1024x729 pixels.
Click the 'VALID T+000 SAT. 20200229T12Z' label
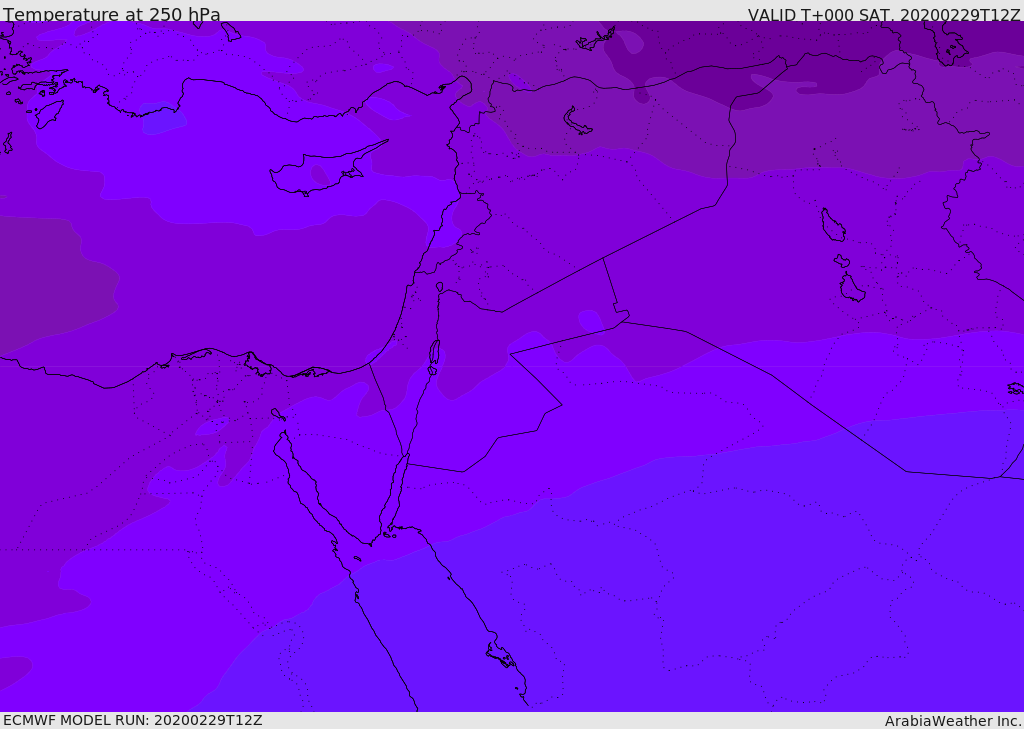coord(884,14)
